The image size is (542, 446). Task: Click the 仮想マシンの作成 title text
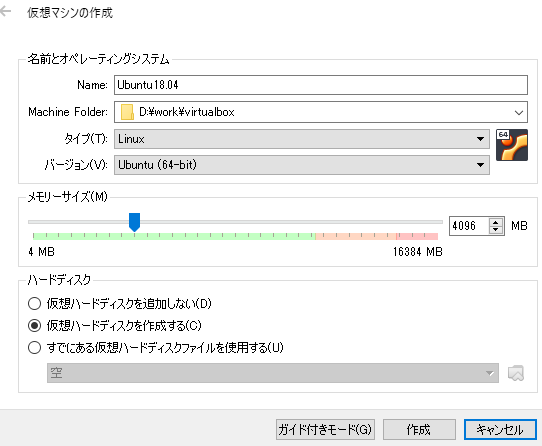(x=70, y=13)
